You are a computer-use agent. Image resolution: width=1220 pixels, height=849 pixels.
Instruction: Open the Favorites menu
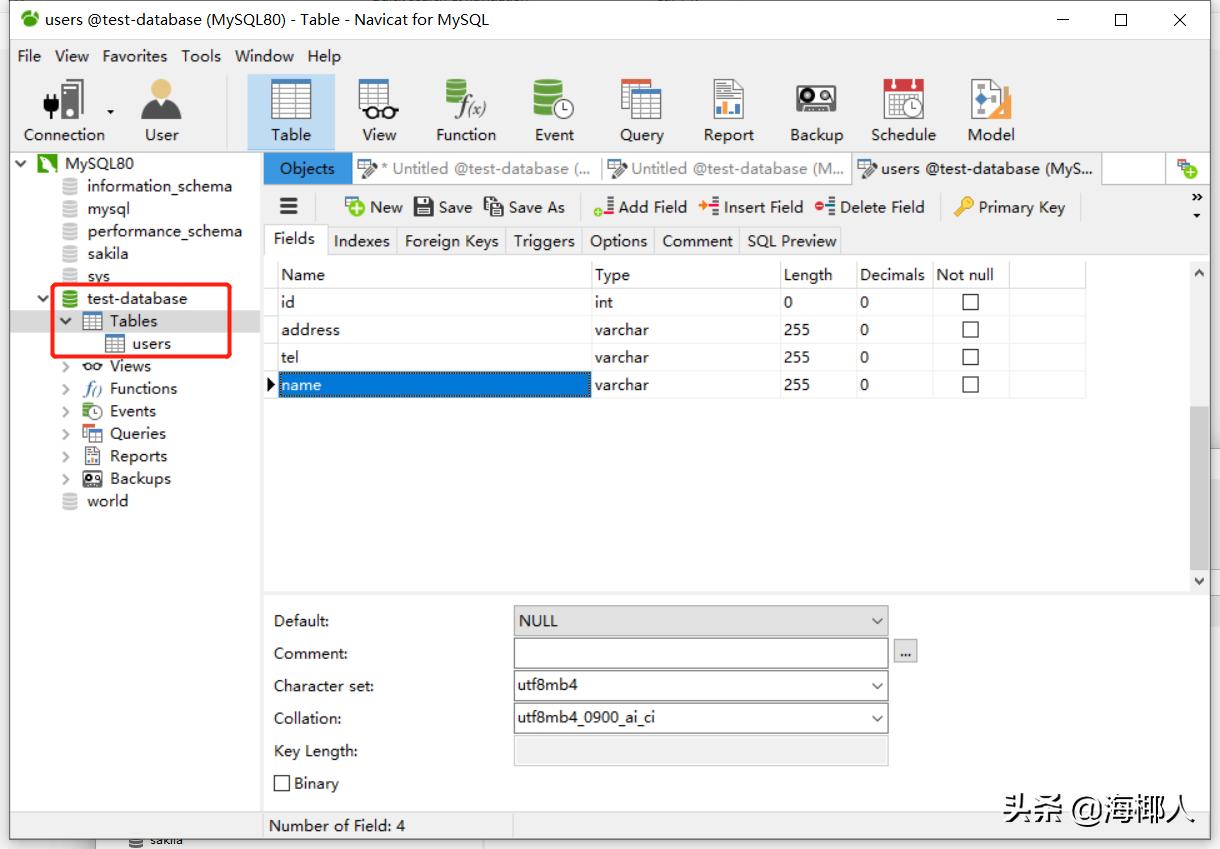pos(134,56)
